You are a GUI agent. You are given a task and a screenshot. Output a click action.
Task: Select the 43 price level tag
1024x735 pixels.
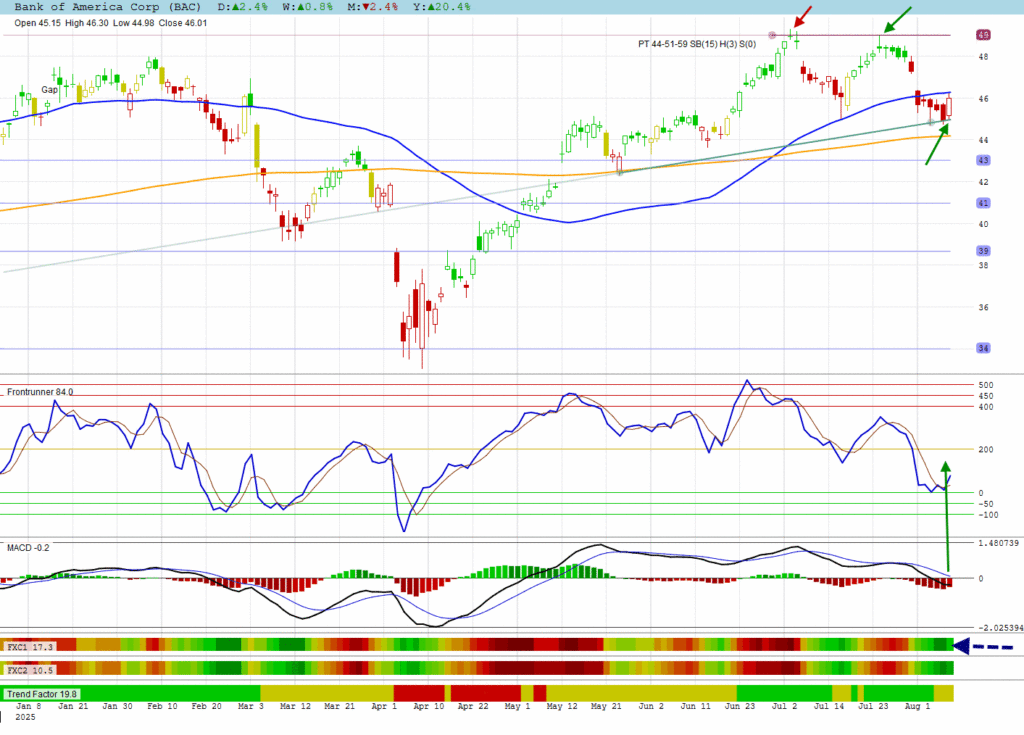pyautogui.click(x=984, y=160)
